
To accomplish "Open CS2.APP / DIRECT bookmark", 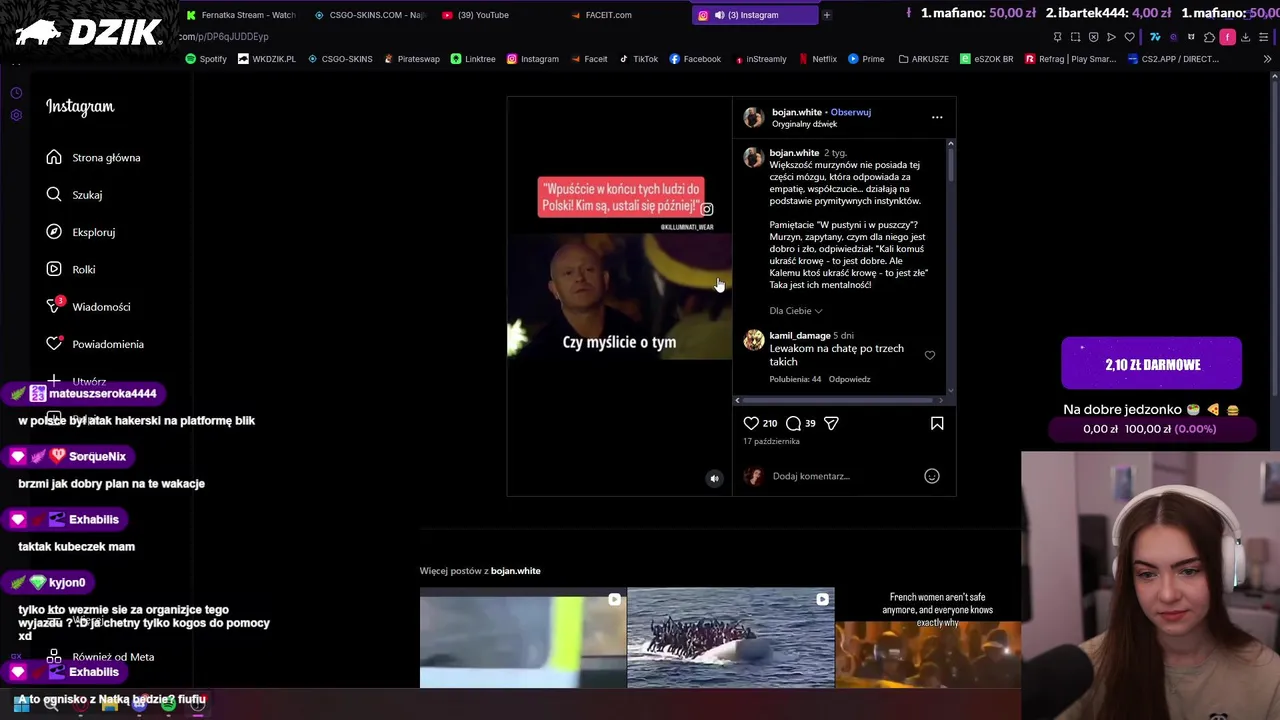I will [x=1172, y=59].
